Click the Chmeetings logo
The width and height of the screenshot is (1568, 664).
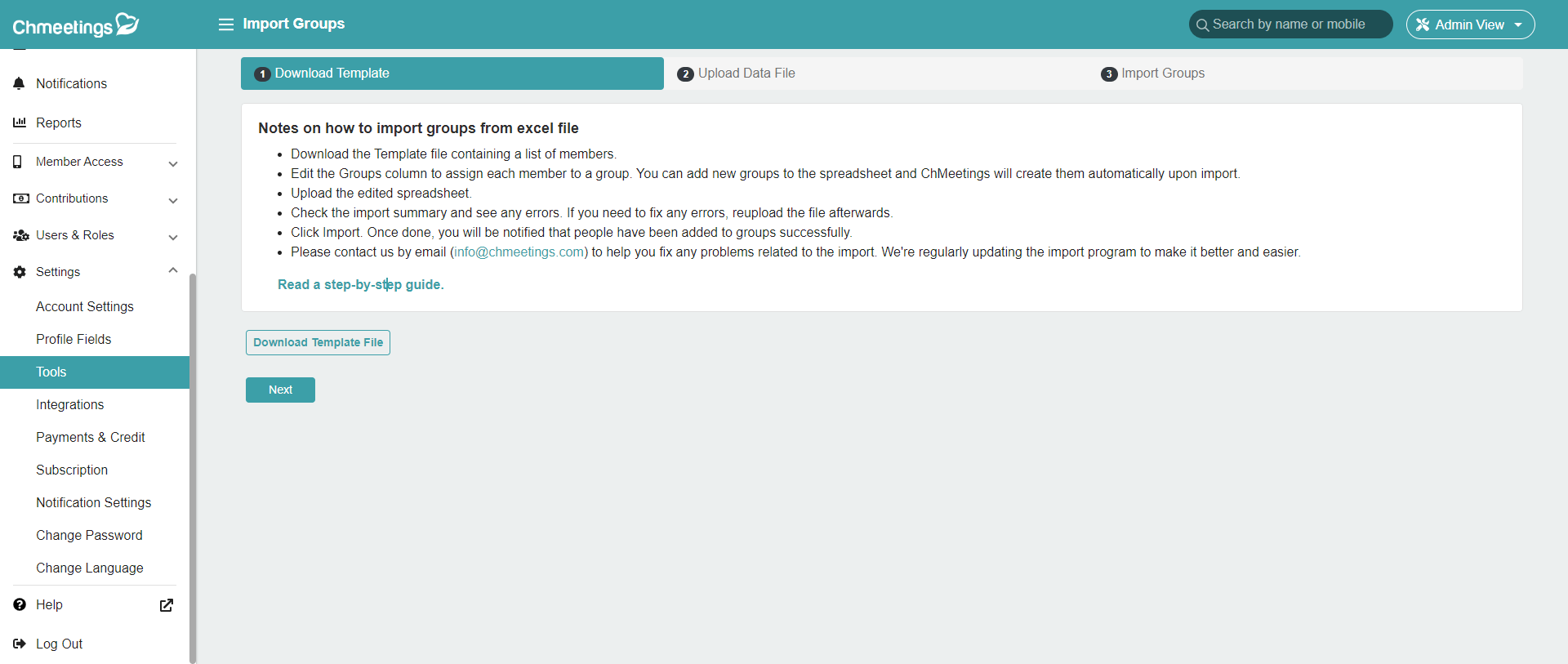coord(76,25)
